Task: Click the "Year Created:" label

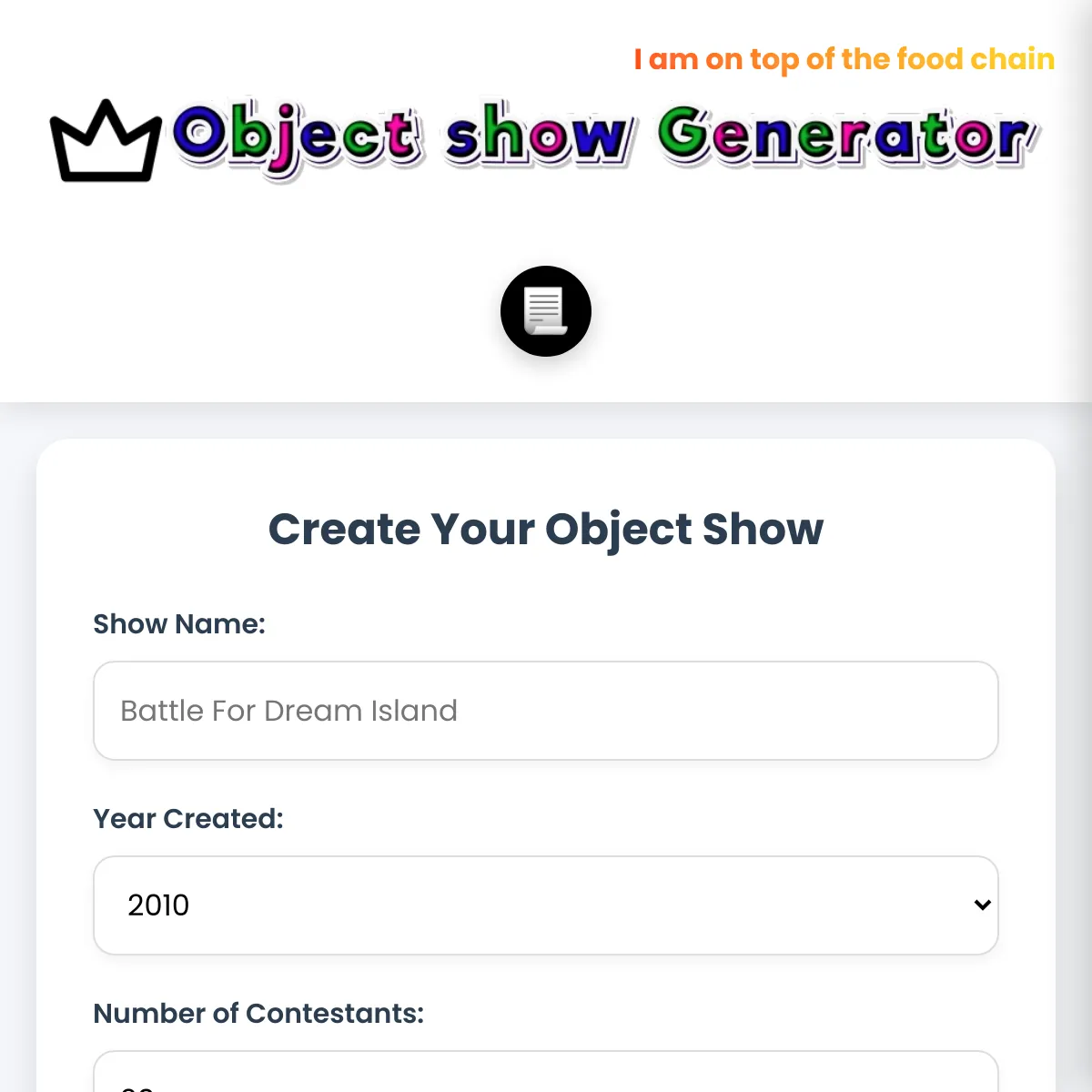Action: (188, 819)
